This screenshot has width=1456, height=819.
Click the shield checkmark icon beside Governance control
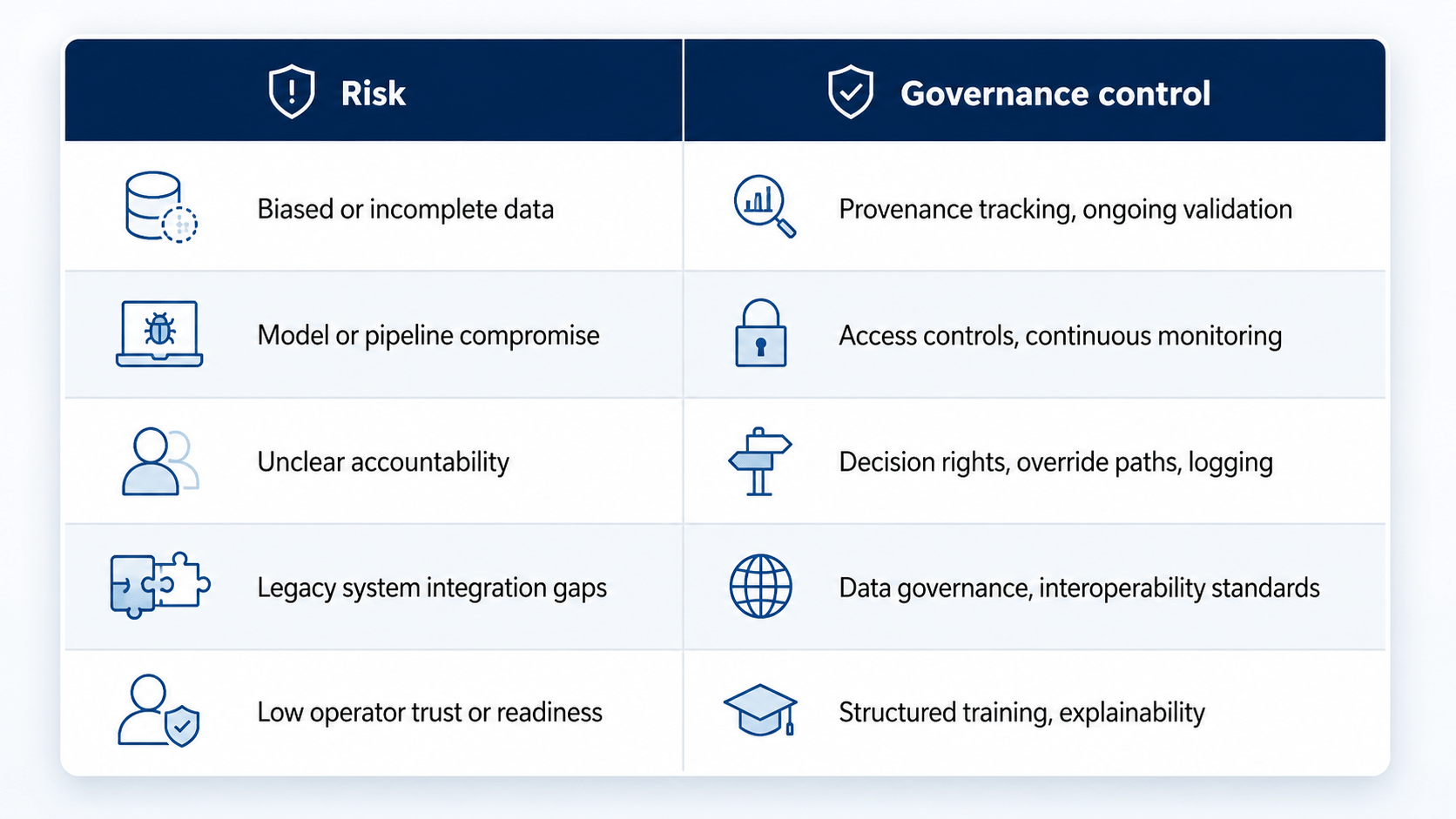coord(851,91)
